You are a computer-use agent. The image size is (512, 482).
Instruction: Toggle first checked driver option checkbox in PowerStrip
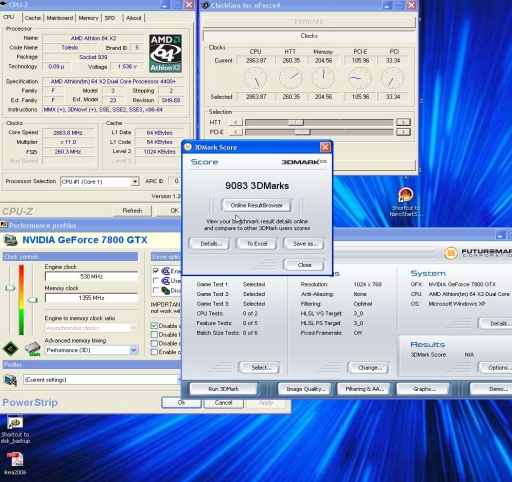pos(155,271)
